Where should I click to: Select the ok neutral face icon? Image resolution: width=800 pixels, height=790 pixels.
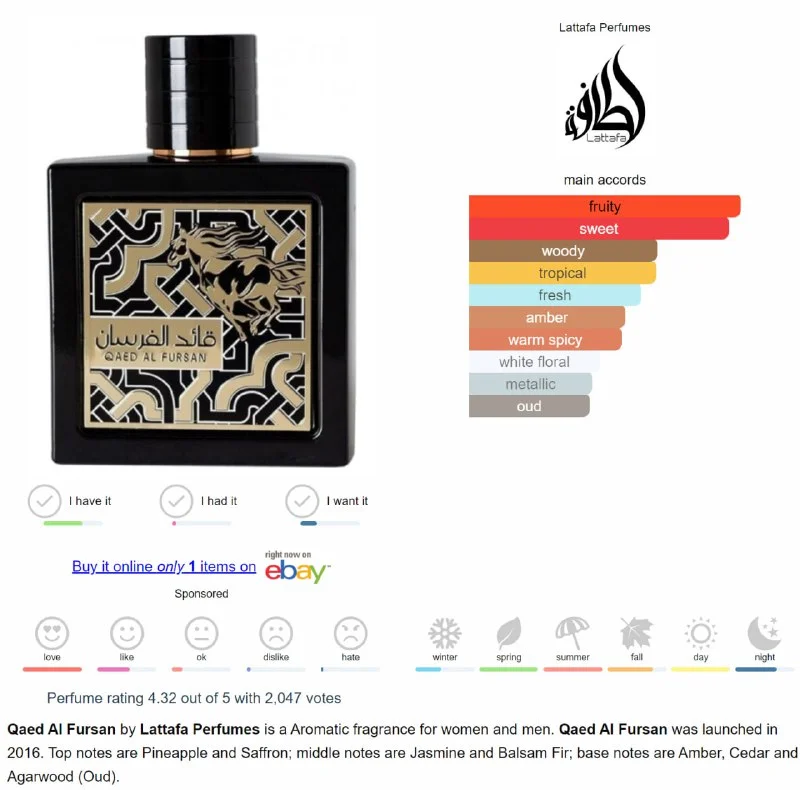[202, 633]
